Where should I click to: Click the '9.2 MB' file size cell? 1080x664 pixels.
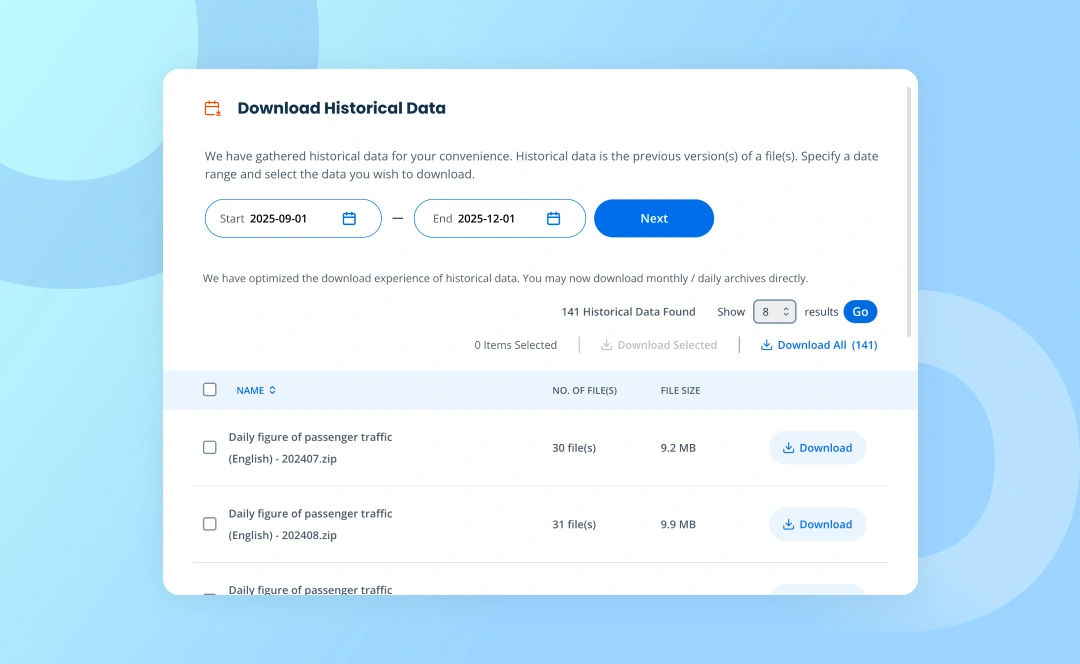point(678,448)
